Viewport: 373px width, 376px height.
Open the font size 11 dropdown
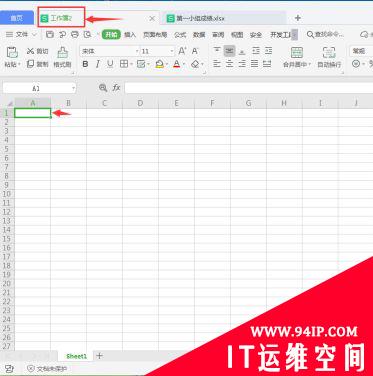click(172, 51)
